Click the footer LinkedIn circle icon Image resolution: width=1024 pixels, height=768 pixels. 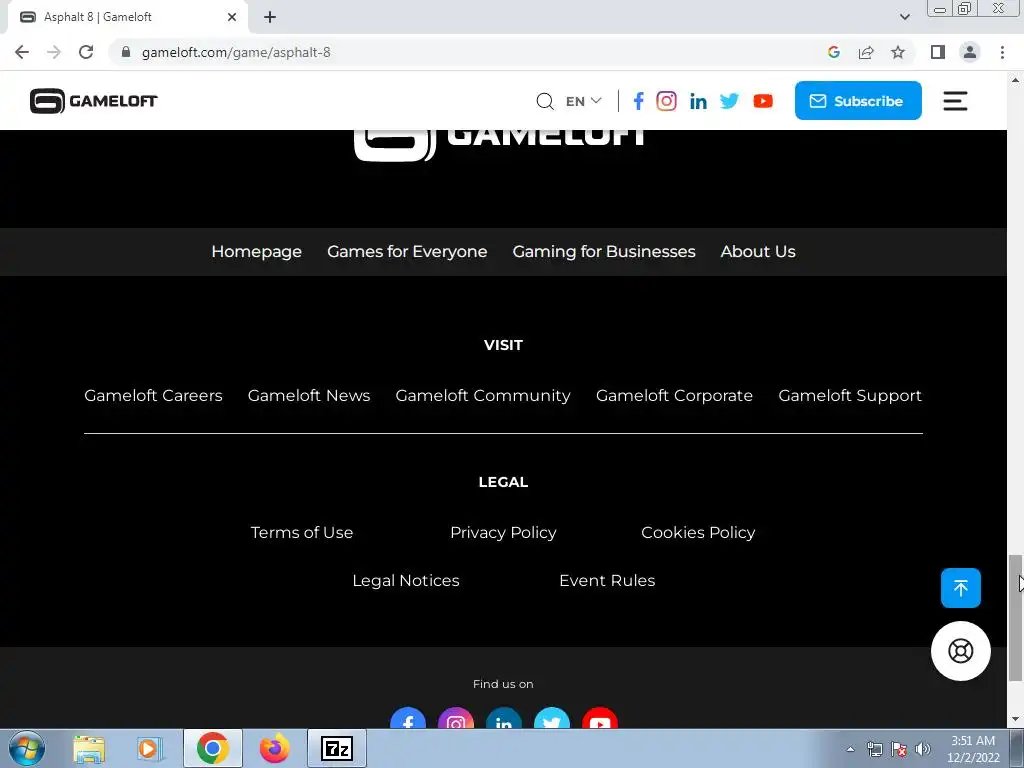504,718
